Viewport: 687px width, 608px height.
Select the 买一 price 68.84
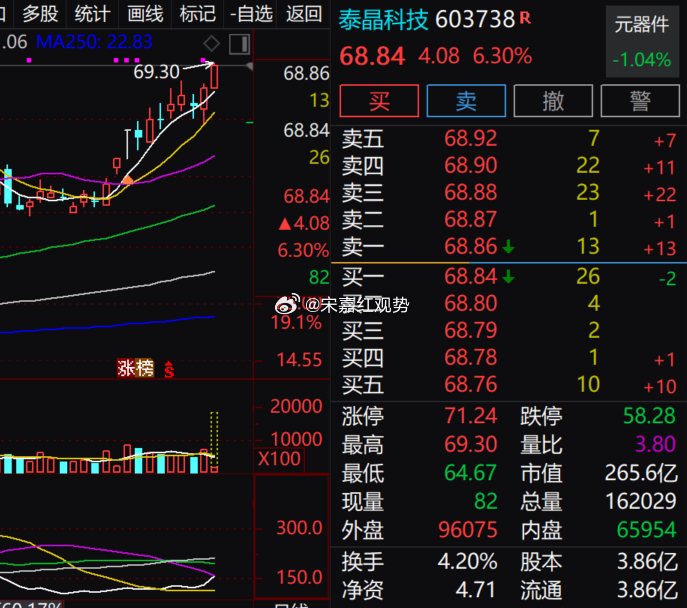pyautogui.click(x=471, y=277)
